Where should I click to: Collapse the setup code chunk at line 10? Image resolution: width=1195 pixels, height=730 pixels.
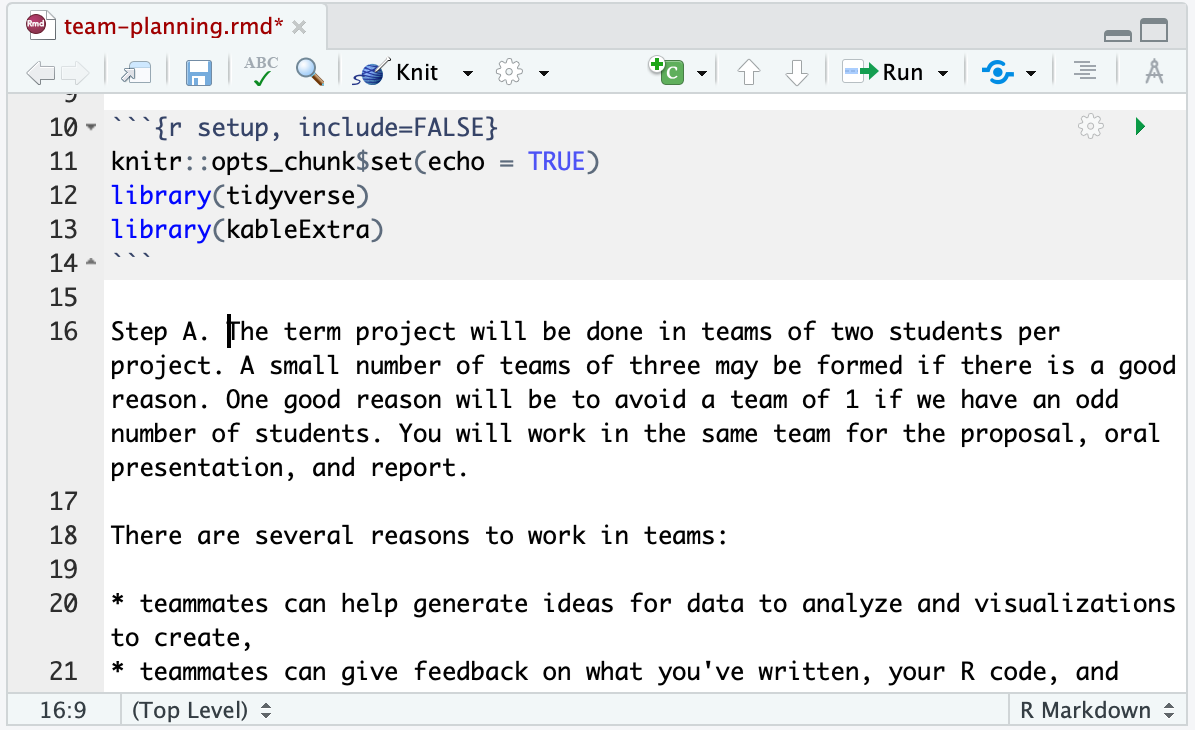(x=91, y=128)
